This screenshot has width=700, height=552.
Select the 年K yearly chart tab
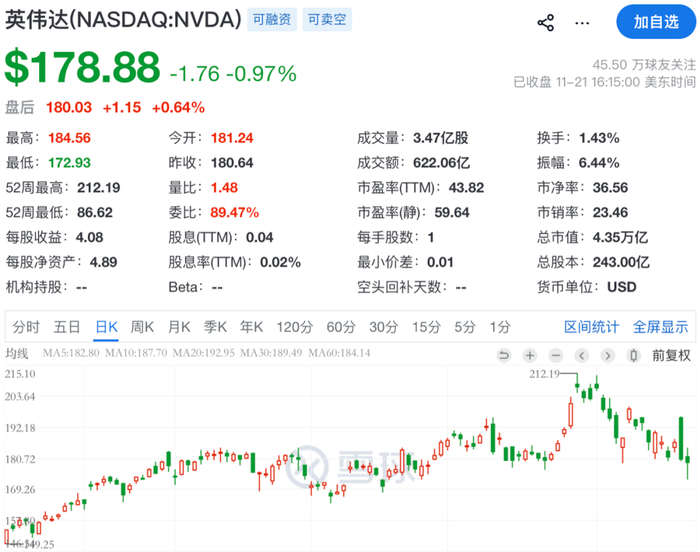pyautogui.click(x=251, y=327)
